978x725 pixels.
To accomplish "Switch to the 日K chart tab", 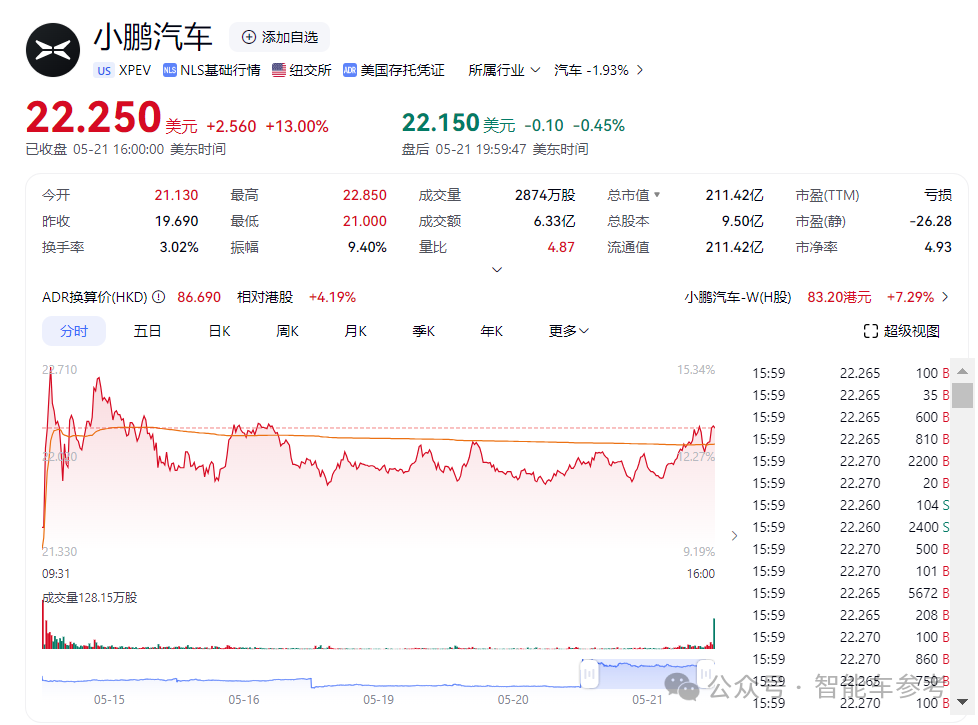I will [219, 331].
